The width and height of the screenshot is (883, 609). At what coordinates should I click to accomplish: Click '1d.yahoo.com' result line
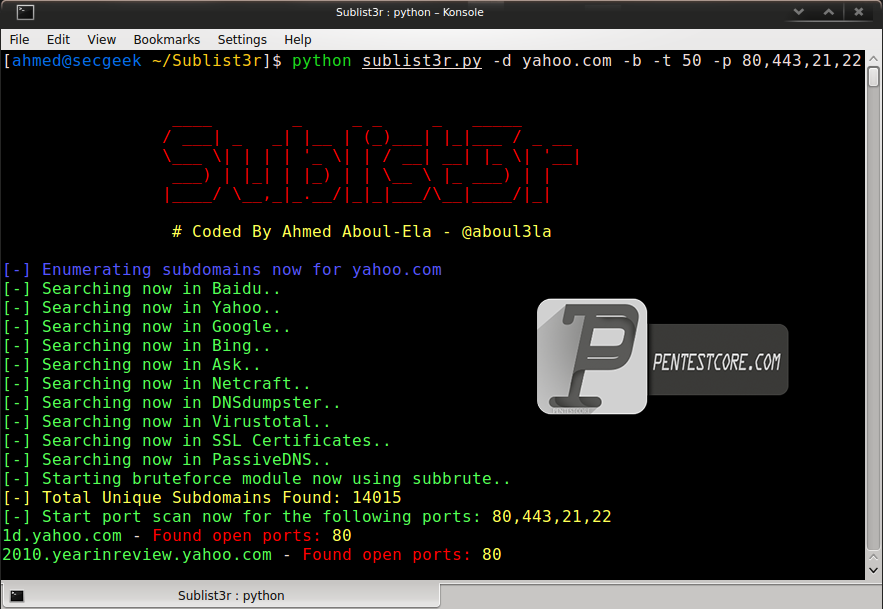point(177,536)
